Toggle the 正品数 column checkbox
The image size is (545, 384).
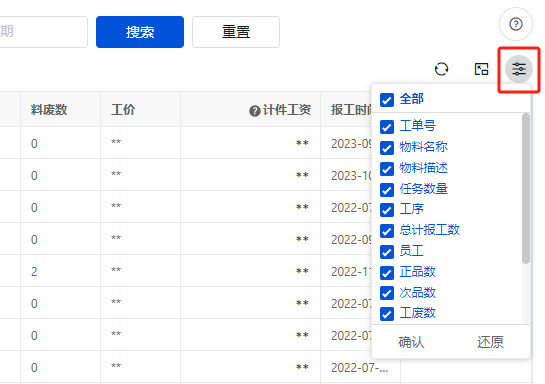click(387, 273)
